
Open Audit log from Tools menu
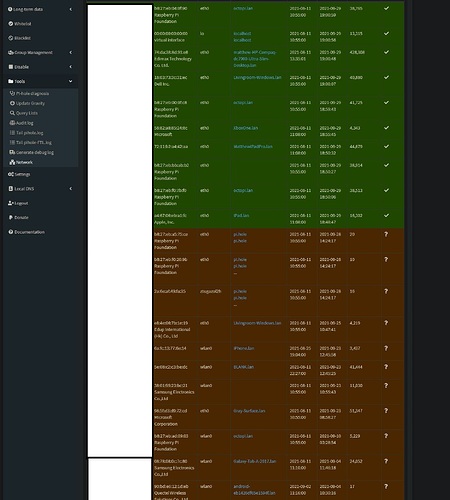[x=22, y=123]
